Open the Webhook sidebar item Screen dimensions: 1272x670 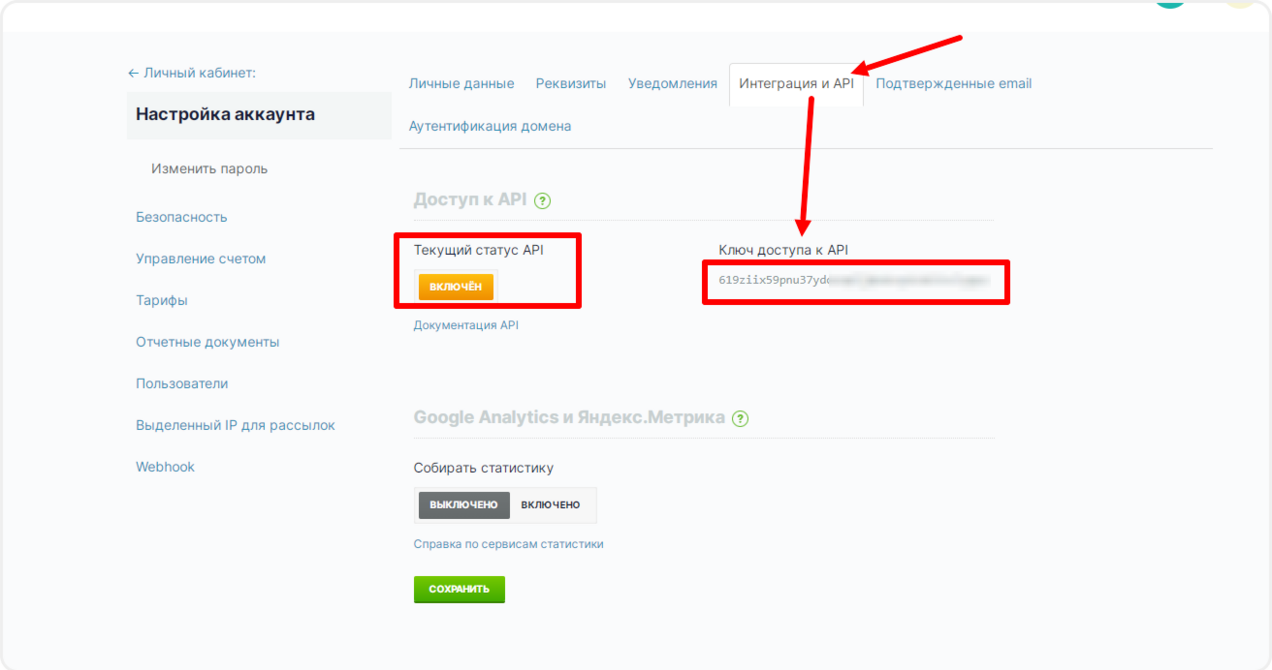click(165, 467)
